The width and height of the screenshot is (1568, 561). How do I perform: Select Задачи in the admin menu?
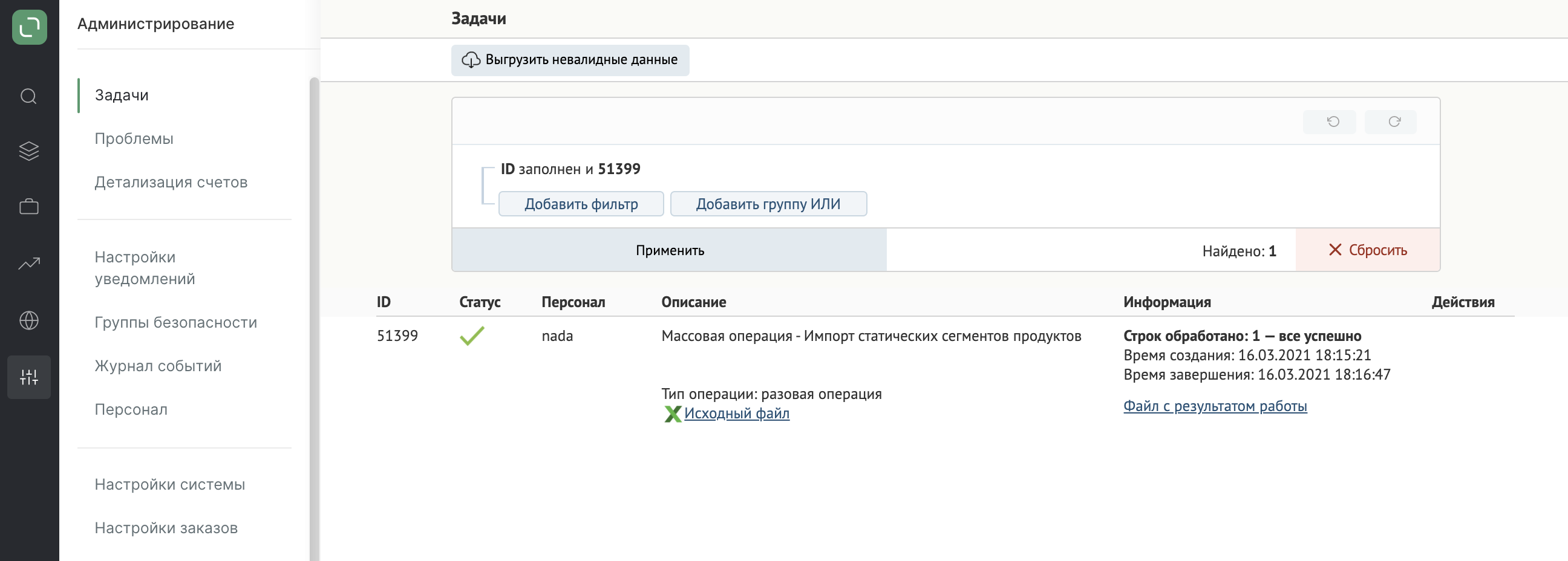(x=122, y=95)
